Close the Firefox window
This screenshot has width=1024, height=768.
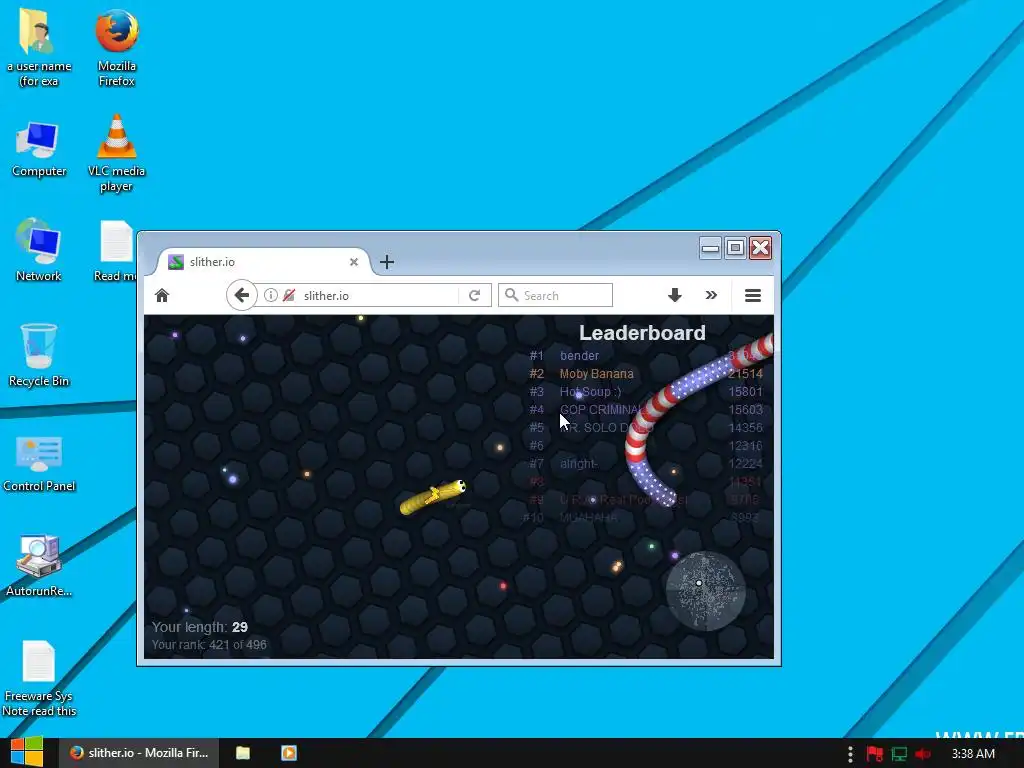pos(761,248)
